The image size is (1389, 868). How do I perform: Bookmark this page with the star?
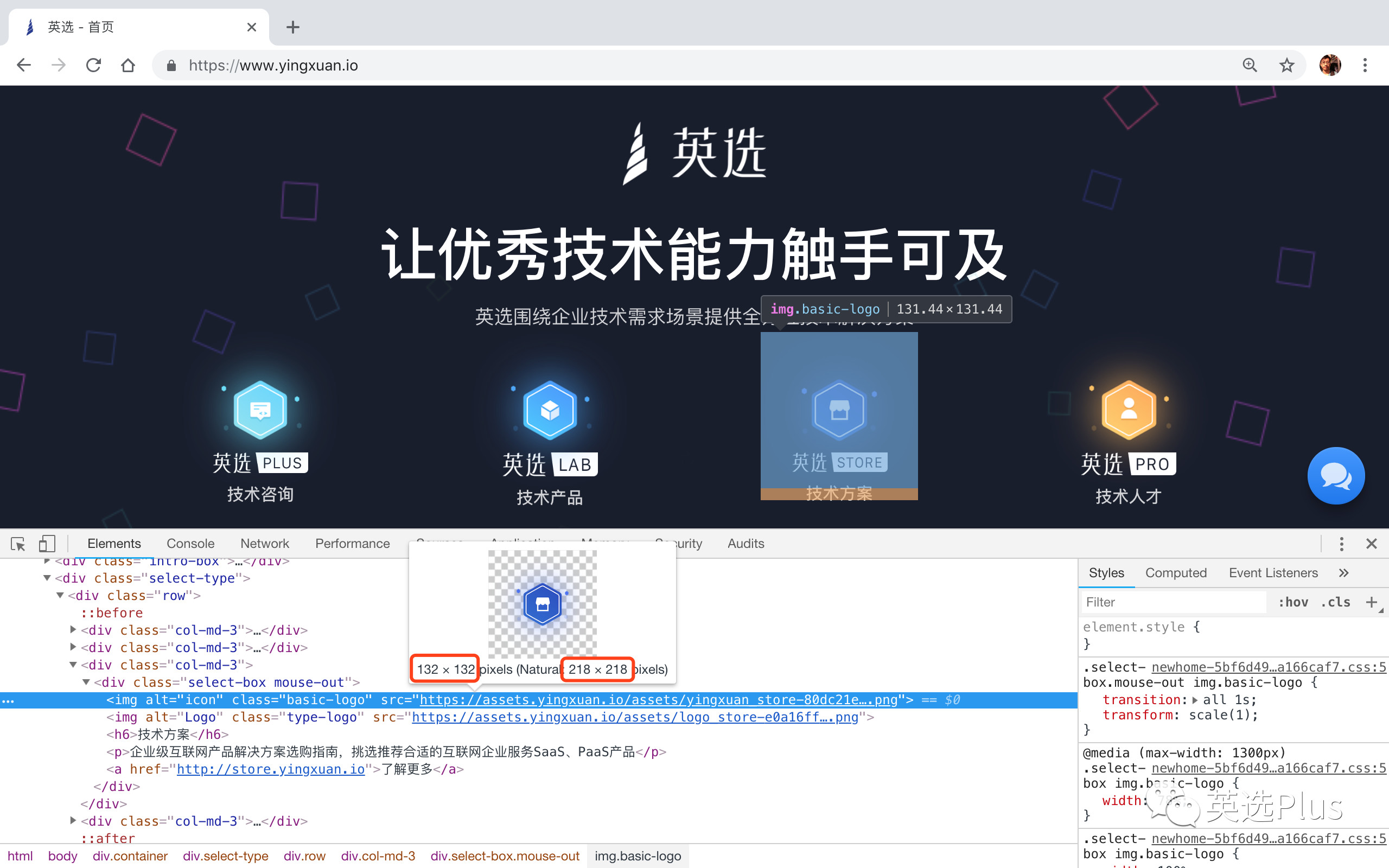pos(1286,65)
